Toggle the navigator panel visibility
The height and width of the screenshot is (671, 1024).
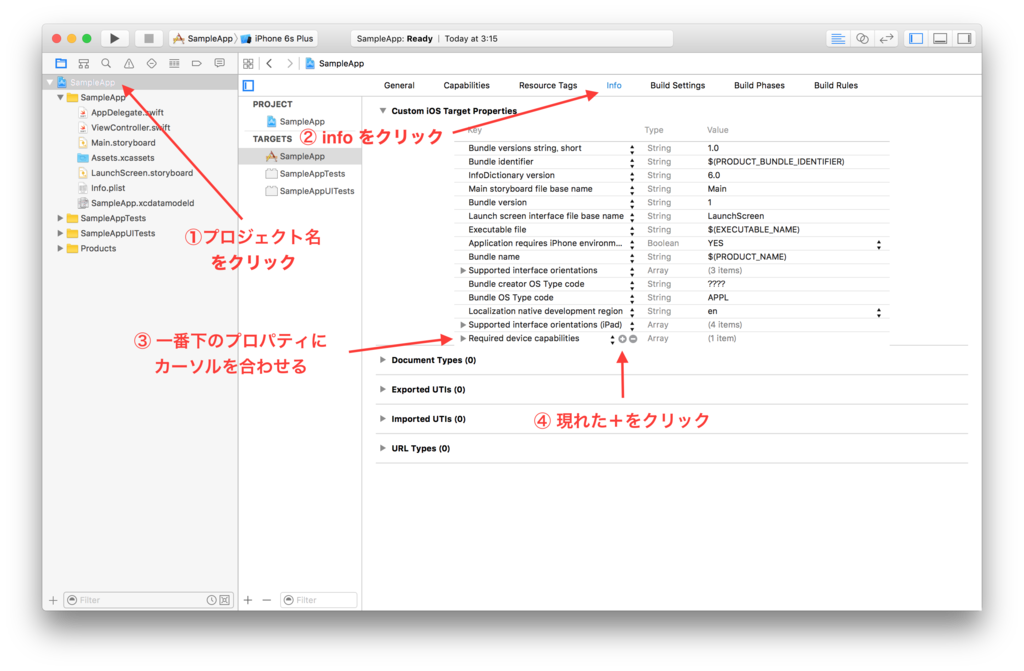(x=916, y=39)
